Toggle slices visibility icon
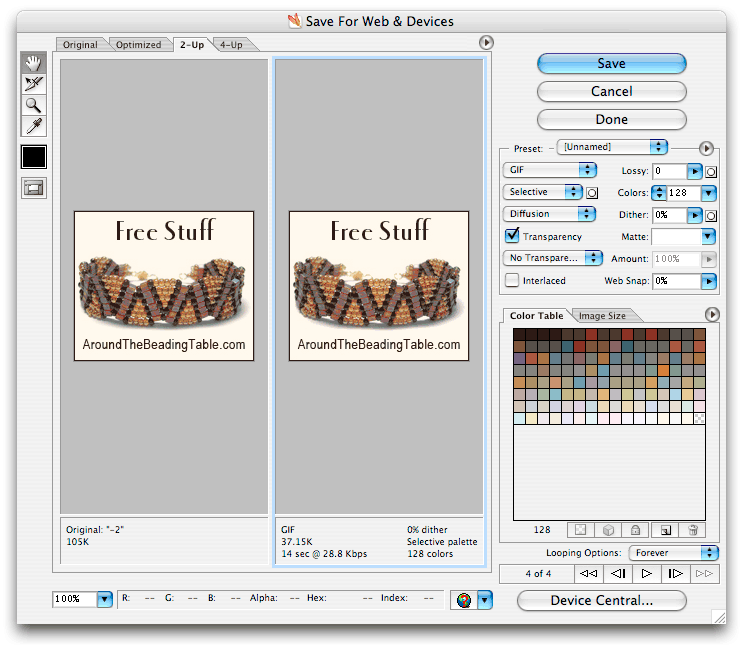 tap(34, 188)
